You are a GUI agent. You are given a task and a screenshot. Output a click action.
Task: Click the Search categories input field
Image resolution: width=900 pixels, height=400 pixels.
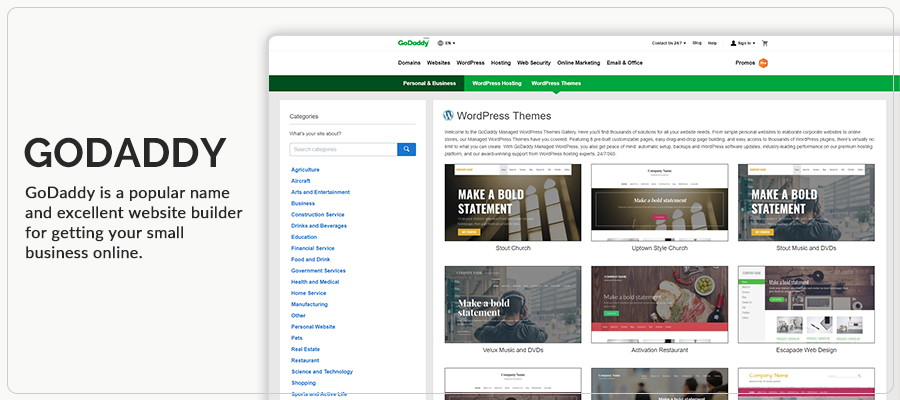click(x=343, y=149)
